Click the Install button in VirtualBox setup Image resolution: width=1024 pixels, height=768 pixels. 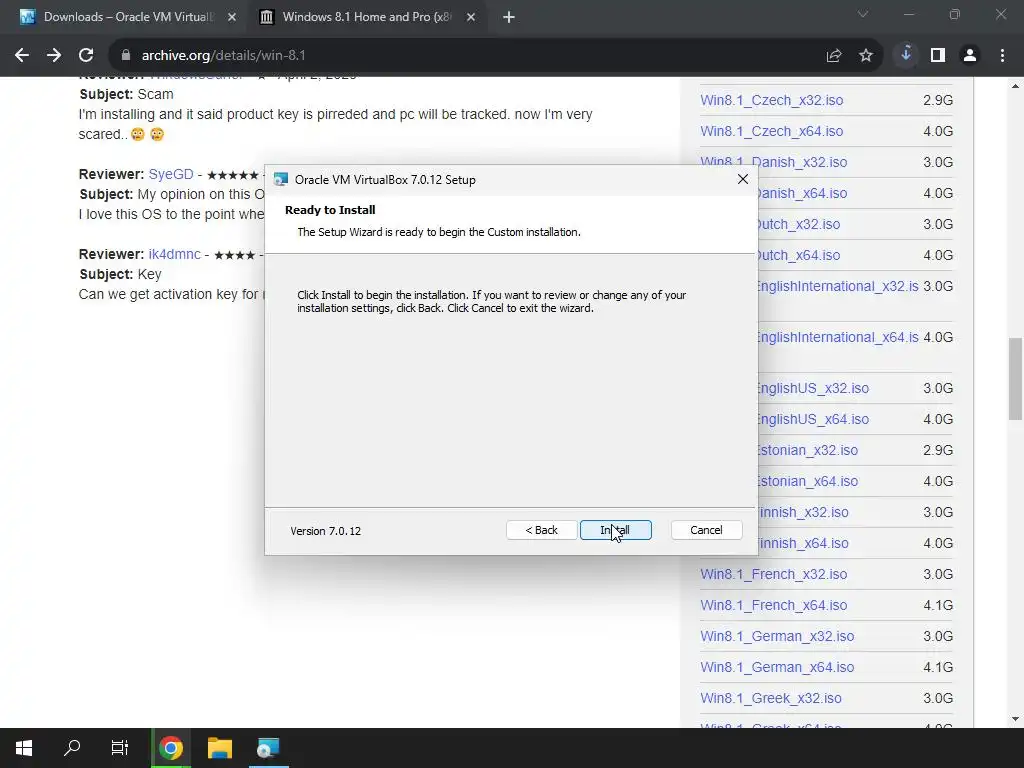pos(615,530)
